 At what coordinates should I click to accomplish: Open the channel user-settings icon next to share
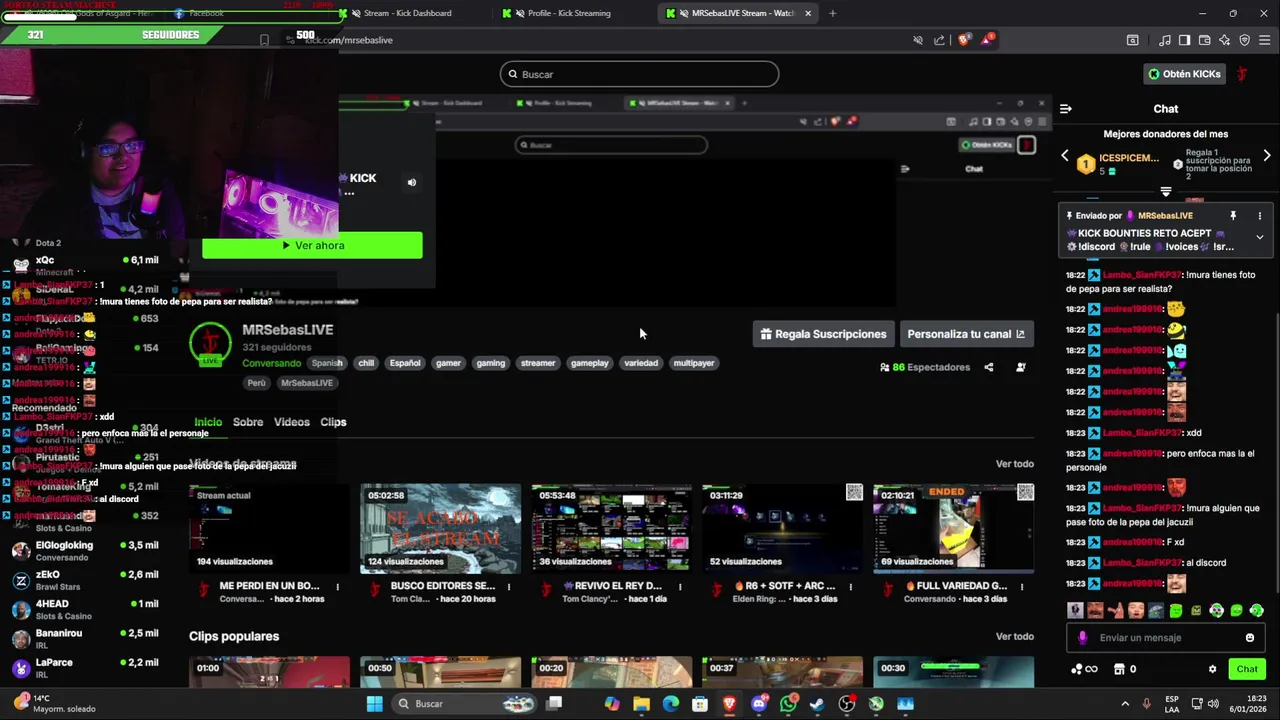click(1021, 367)
